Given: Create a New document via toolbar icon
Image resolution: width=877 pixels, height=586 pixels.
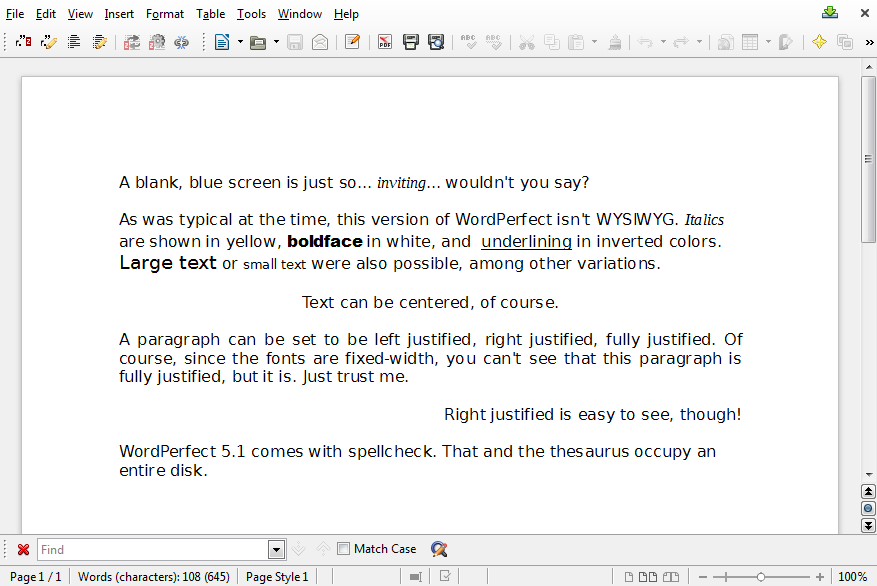Looking at the screenshot, I should pos(222,42).
